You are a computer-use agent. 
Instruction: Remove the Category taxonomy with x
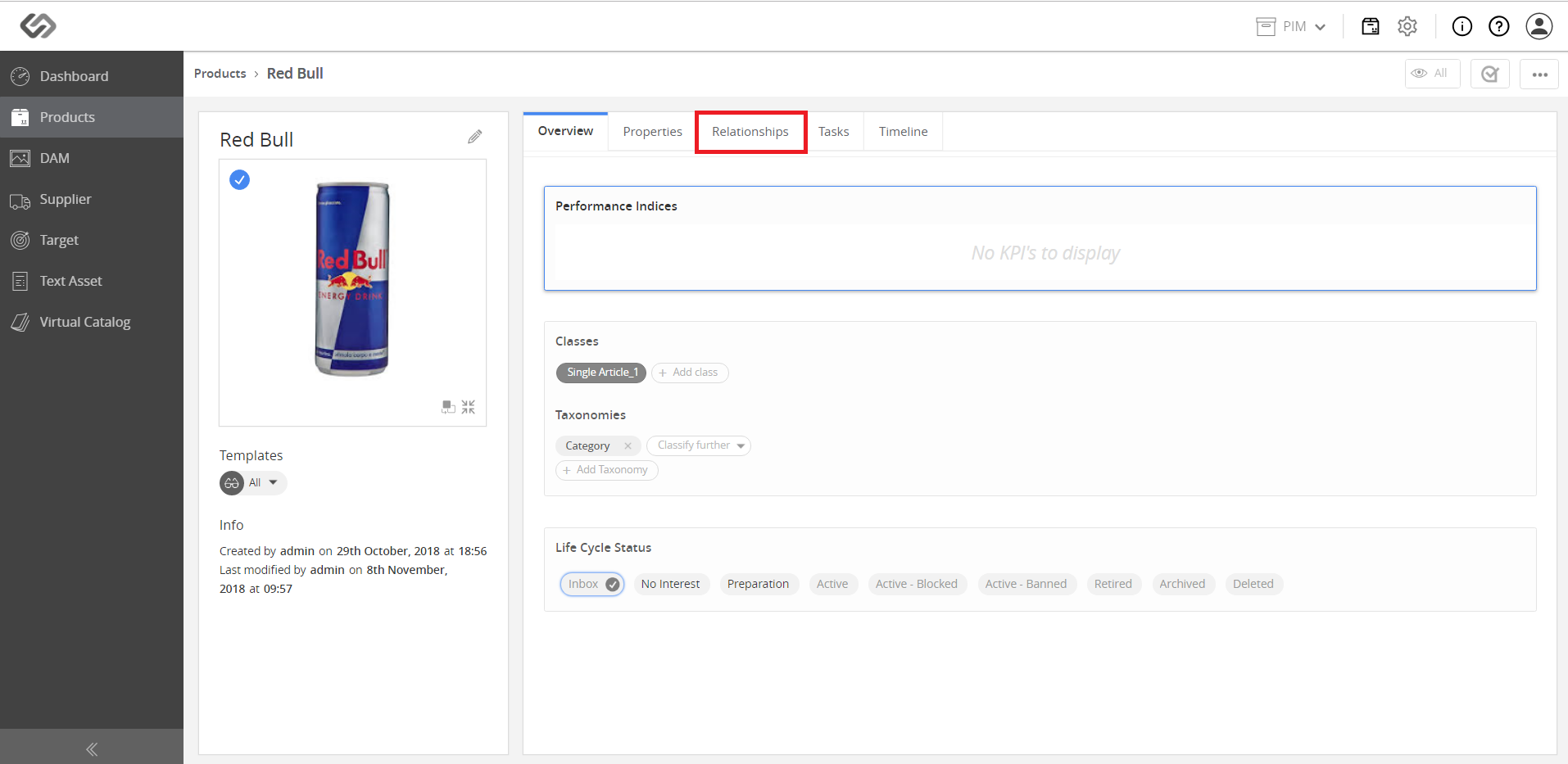(628, 446)
